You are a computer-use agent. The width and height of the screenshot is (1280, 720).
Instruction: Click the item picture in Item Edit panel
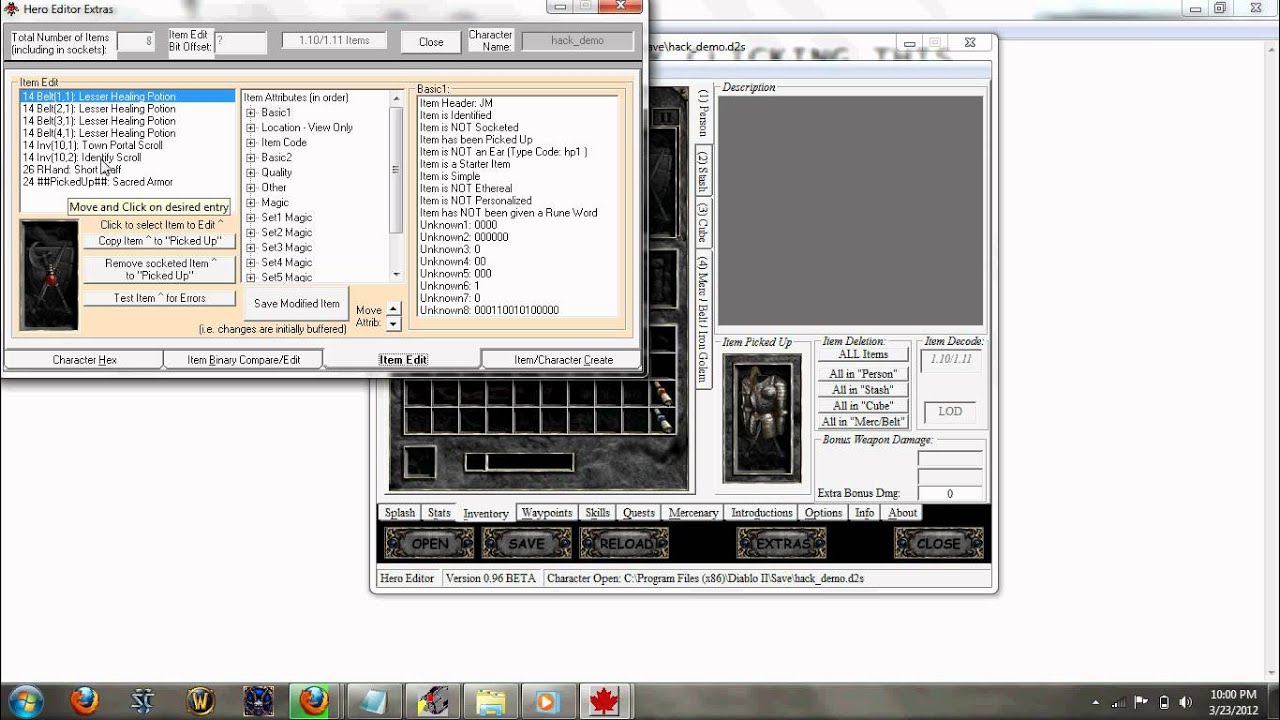[49, 275]
